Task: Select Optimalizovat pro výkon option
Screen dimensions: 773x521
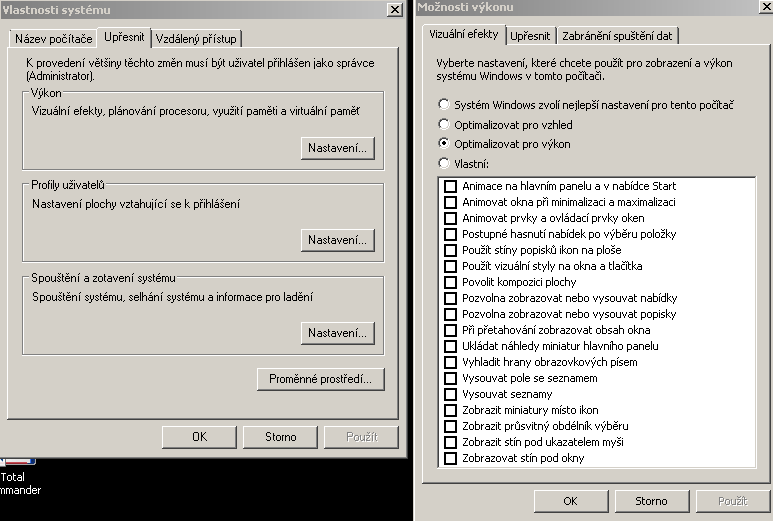Action: pos(444,143)
